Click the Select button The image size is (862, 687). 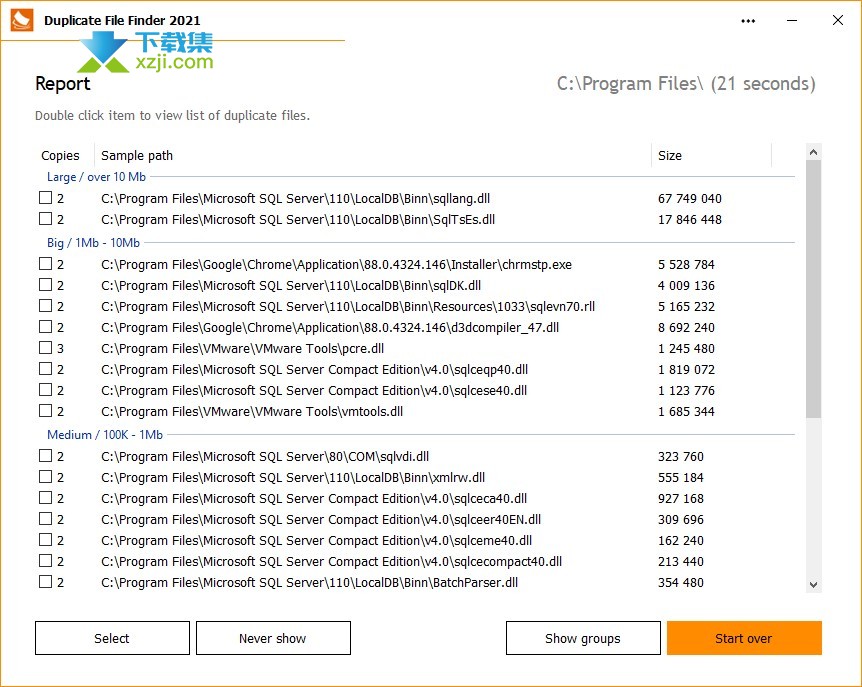[x=112, y=638]
